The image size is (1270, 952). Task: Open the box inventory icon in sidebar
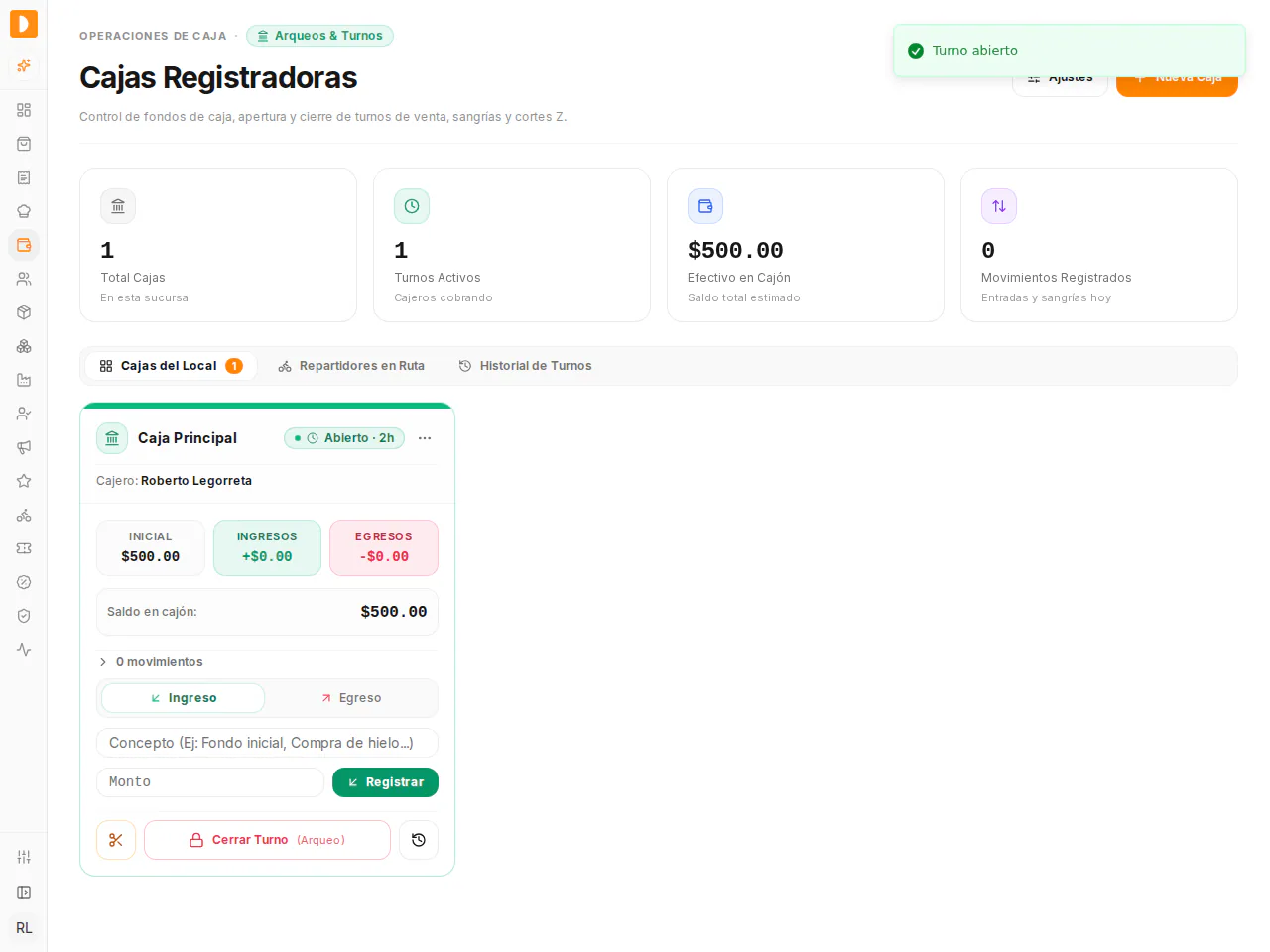[x=24, y=312]
